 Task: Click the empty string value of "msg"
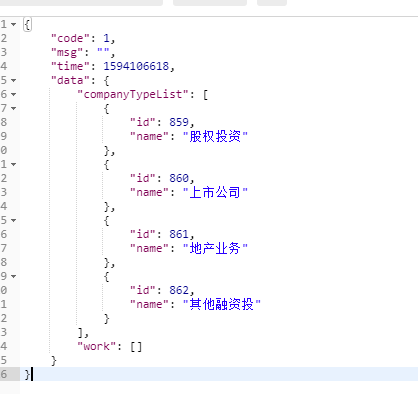pyautogui.click(x=103, y=51)
